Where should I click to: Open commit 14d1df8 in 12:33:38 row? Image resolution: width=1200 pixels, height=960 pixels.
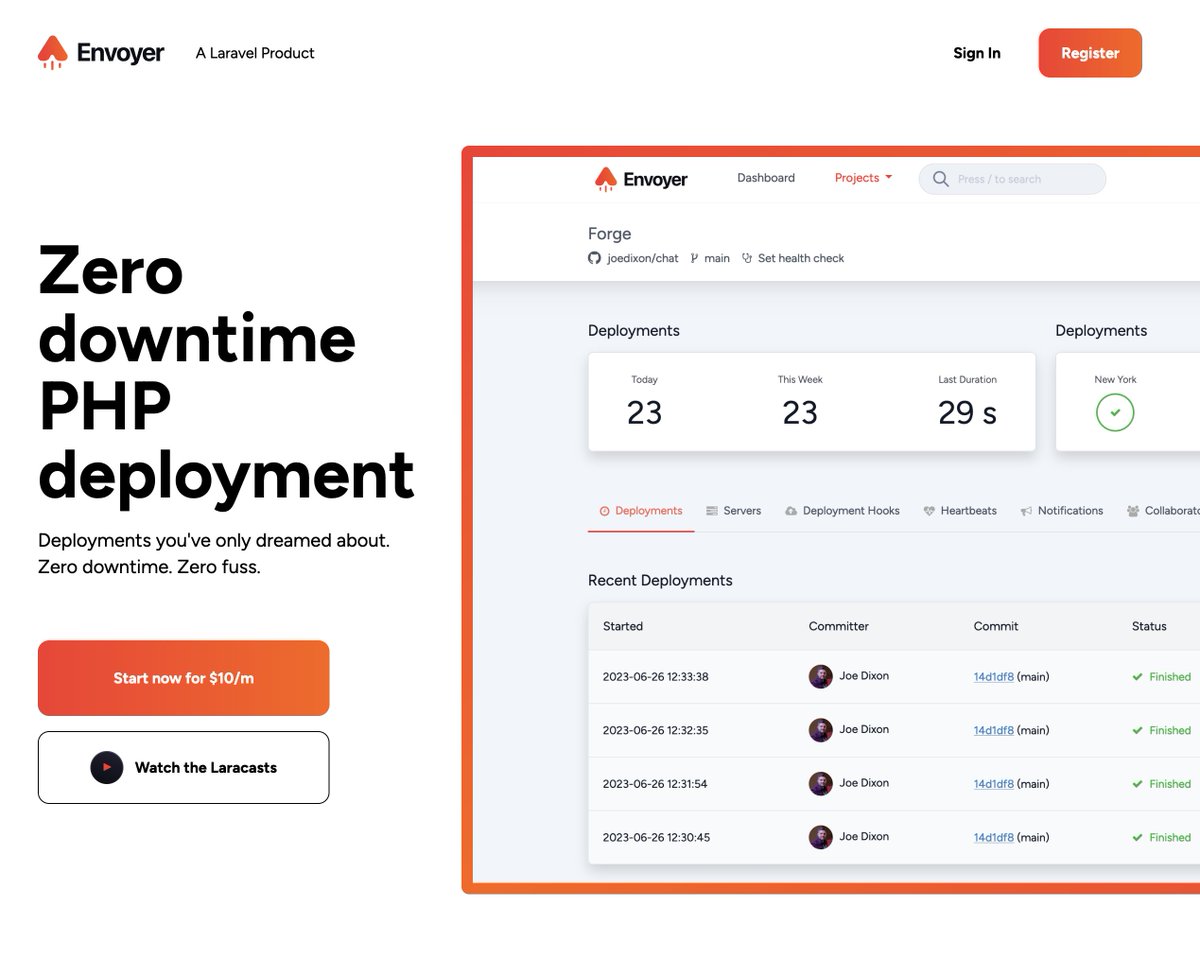tap(994, 677)
